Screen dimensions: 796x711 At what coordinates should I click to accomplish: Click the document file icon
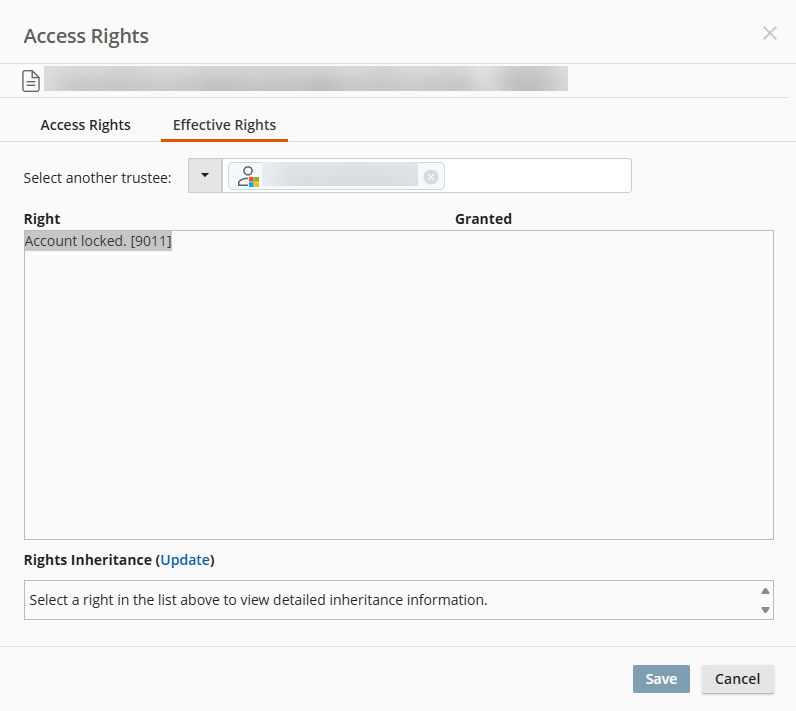pos(31,81)
